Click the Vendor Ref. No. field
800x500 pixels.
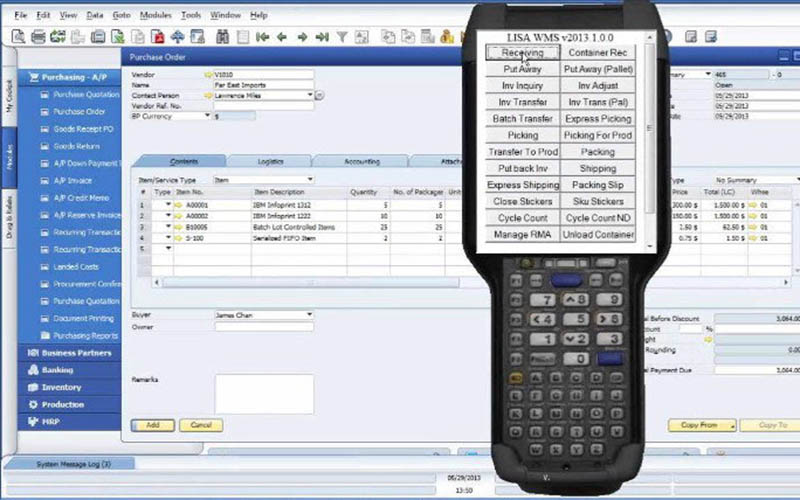263,106
